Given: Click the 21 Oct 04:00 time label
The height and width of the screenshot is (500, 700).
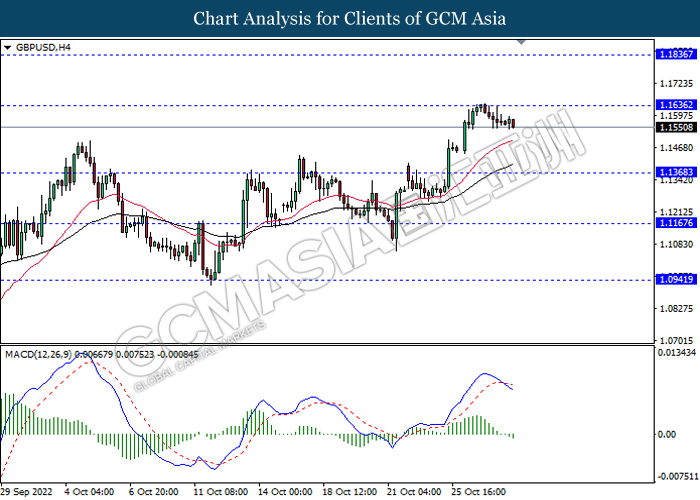Looking at the screenshot, I should coord(414,492).
